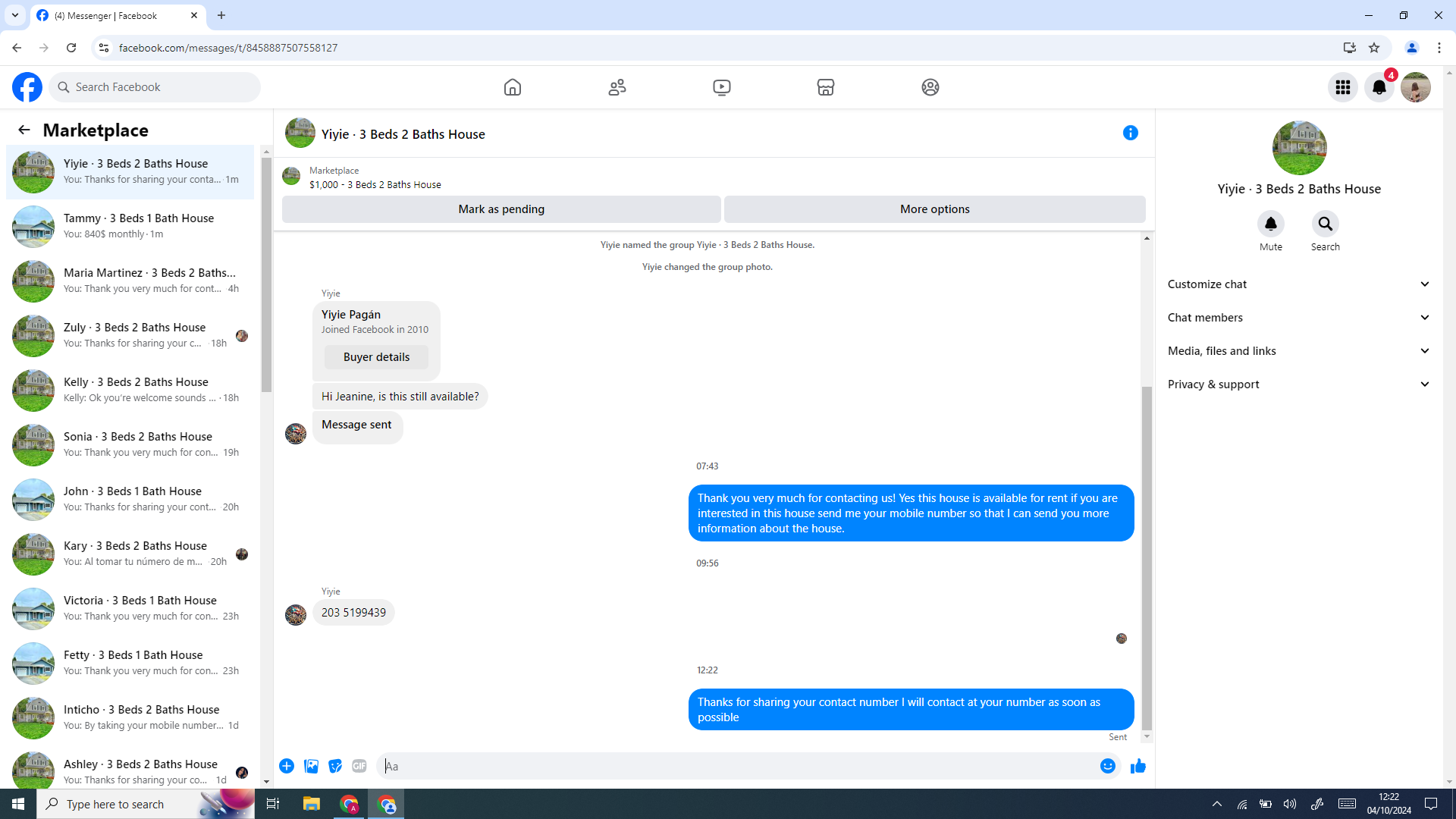
Task: Bookmark this tab with the star icon
Action: (1374, 48)
